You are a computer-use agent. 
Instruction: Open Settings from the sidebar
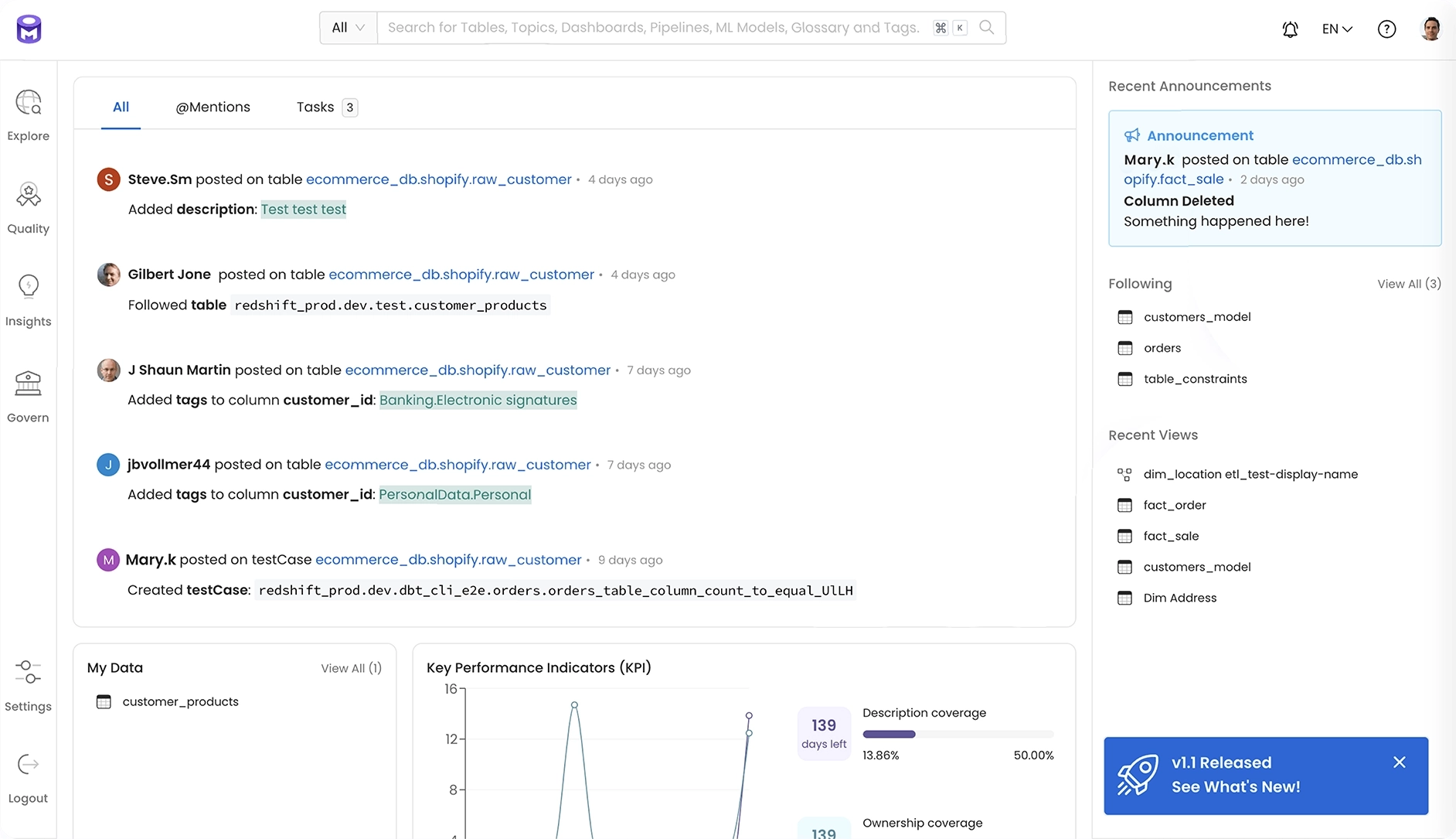(29, 686)
